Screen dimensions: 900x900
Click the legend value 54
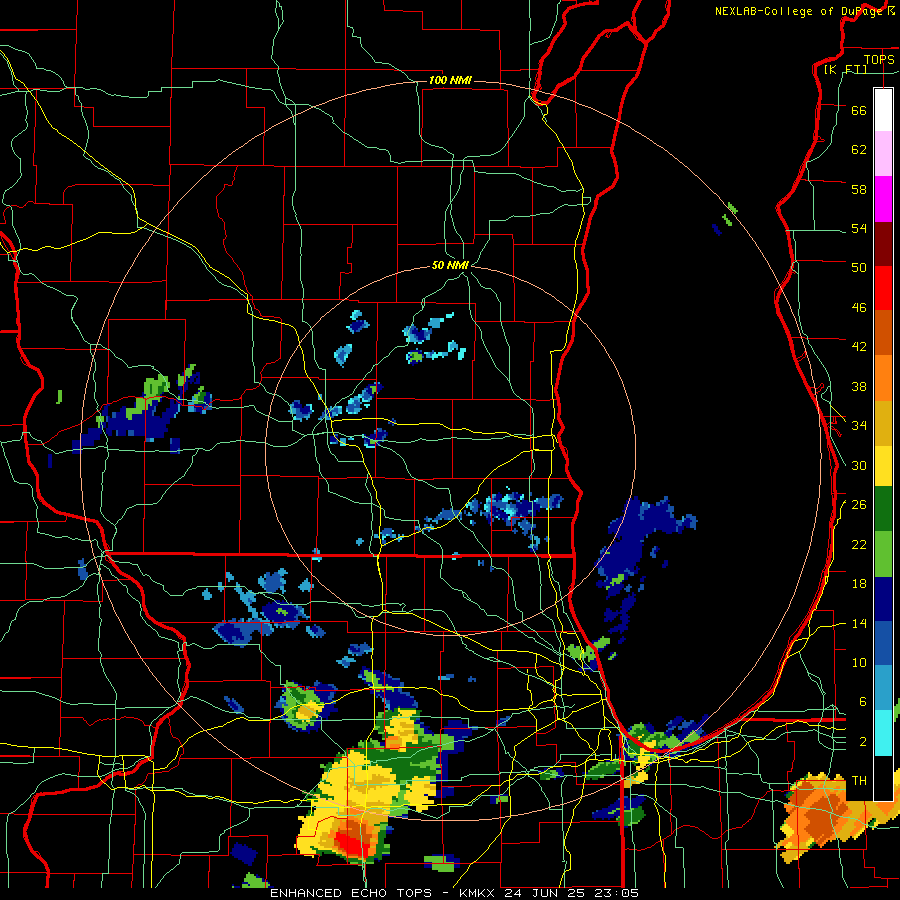click(859, 228)
